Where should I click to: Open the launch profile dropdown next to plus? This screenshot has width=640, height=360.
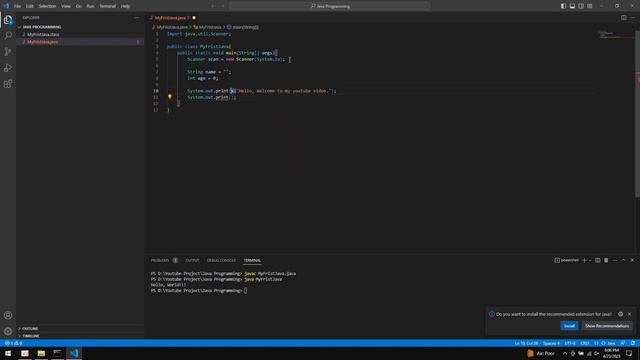pyautogui.click(x=590, y=260)
